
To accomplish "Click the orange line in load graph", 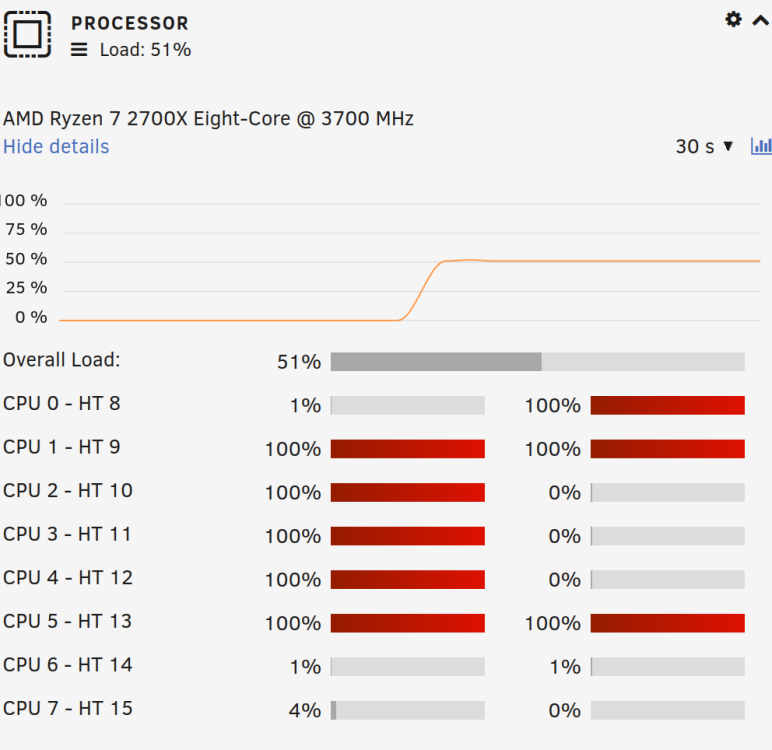I will pos(591,261).
